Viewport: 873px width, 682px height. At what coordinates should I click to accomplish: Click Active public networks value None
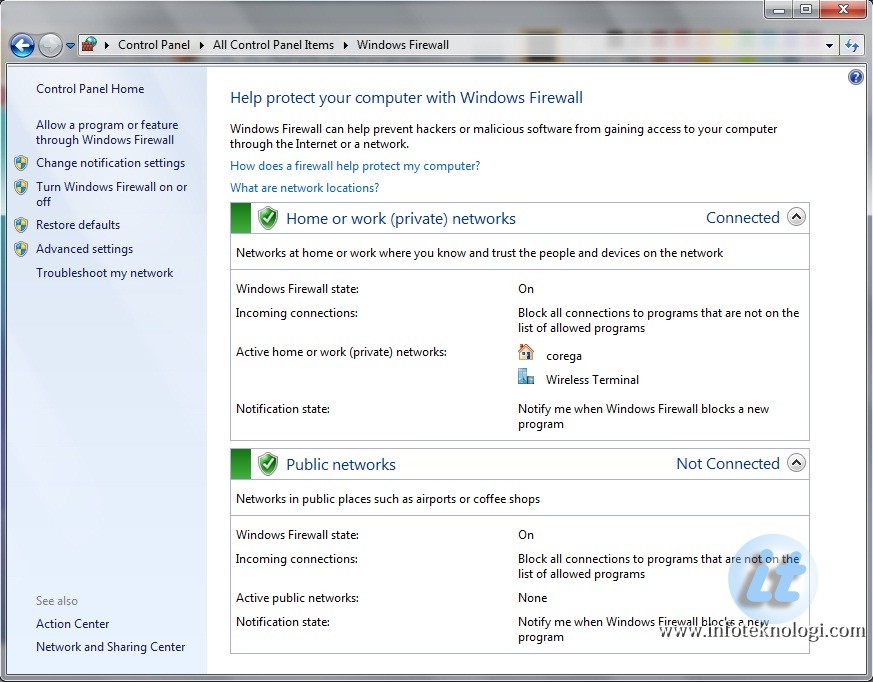pyautogui.click(x=532, y=598)
